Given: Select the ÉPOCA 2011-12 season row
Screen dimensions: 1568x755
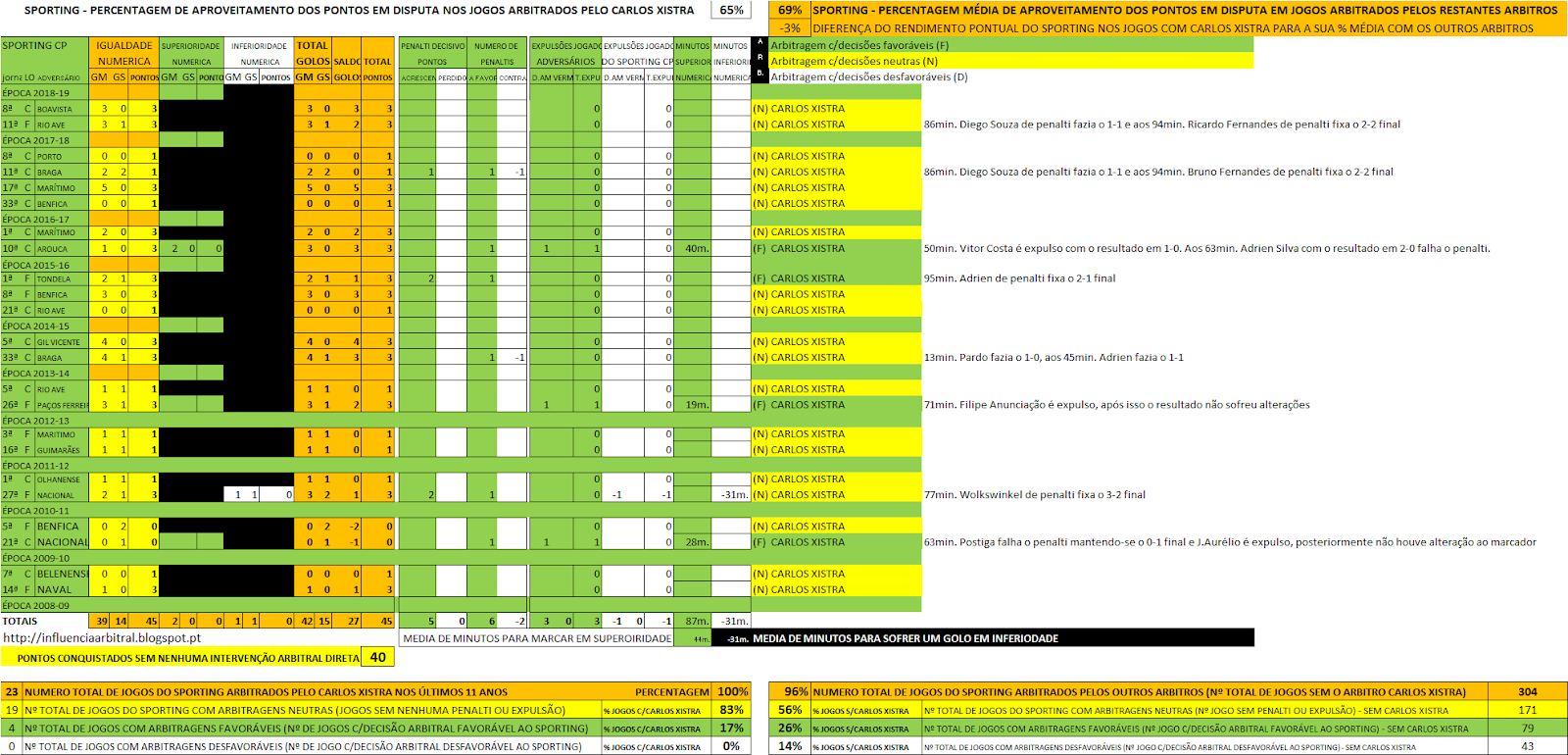Looking at the screenshot, I should click(x=45, y=466).
